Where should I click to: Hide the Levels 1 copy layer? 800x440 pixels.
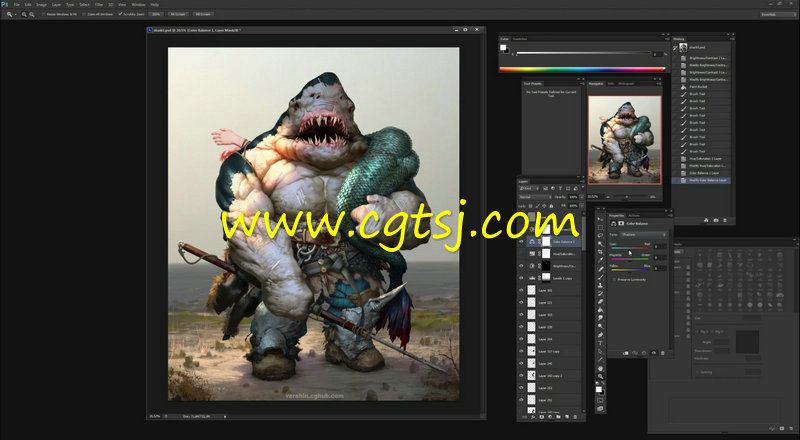(521, 278)
